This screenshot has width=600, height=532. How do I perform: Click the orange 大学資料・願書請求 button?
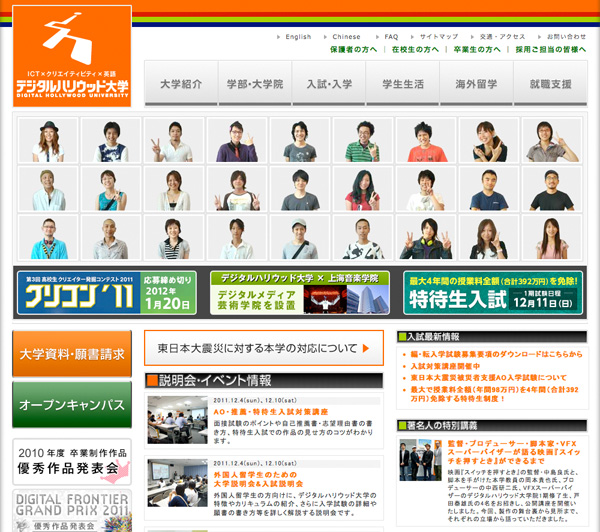[x=72, y=354]
